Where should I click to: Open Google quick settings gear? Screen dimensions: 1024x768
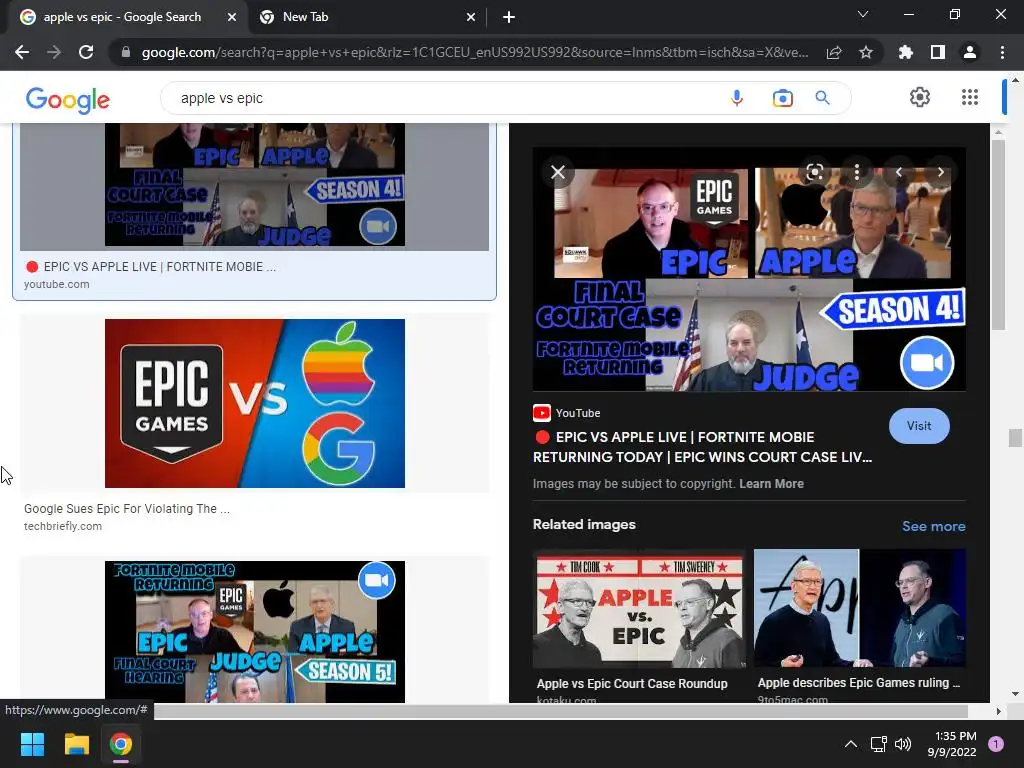[920, 97]
